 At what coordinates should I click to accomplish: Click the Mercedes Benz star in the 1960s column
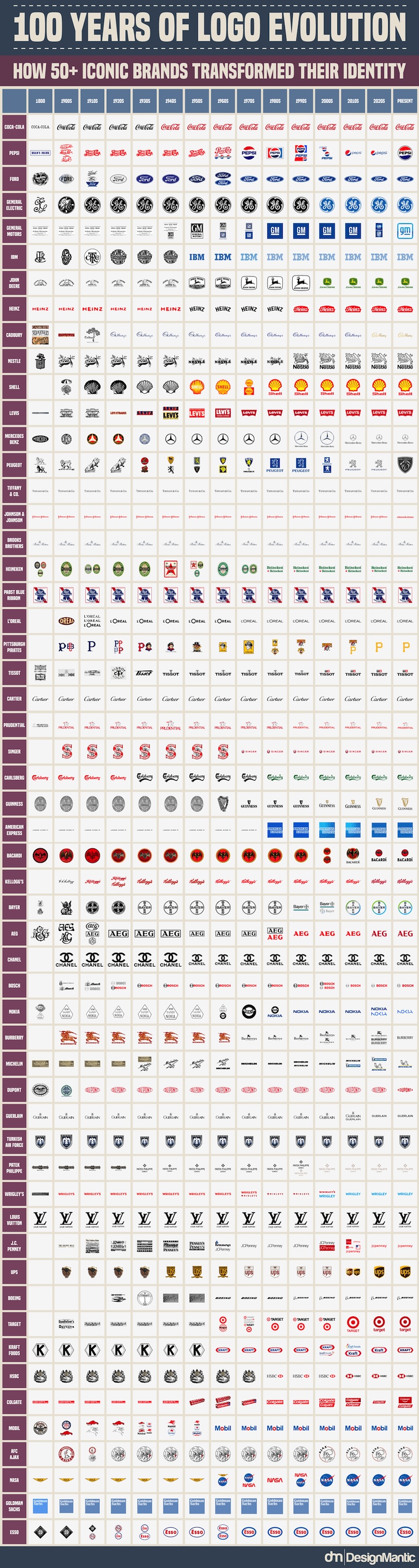(x=223, y=438)
